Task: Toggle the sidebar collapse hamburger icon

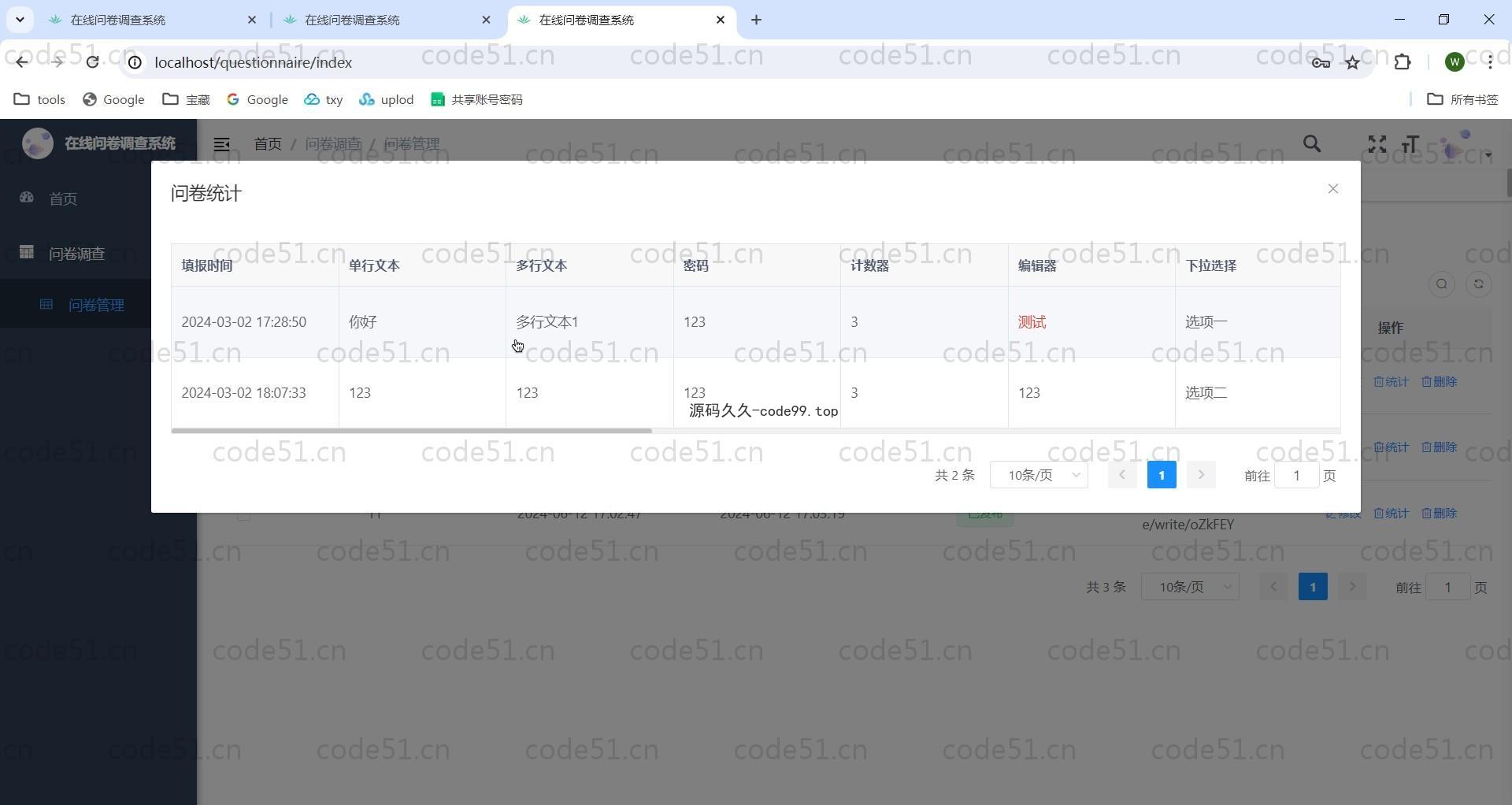Action: (221, 144)
